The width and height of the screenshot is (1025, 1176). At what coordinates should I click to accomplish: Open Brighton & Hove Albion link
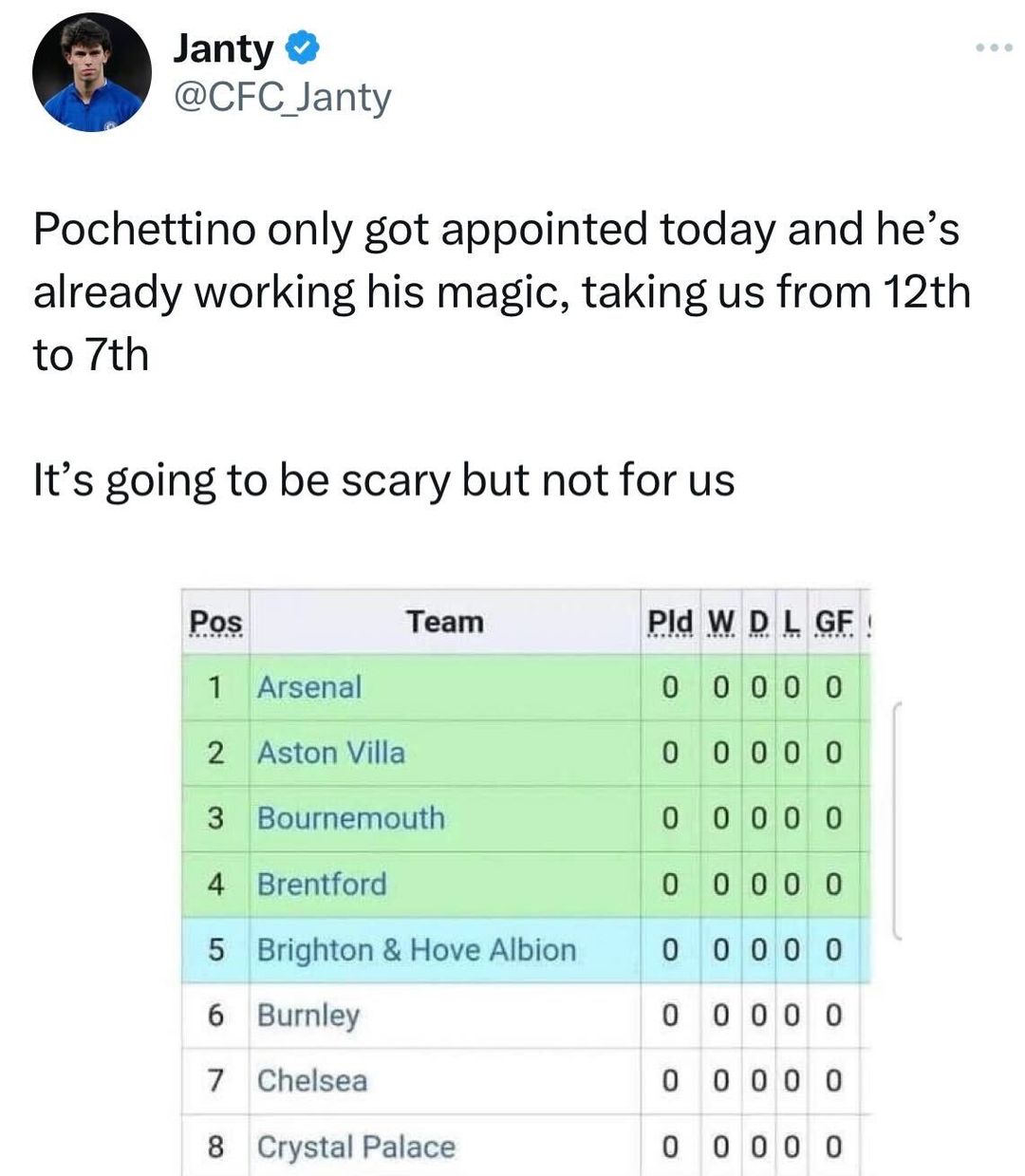click(417, 949)
